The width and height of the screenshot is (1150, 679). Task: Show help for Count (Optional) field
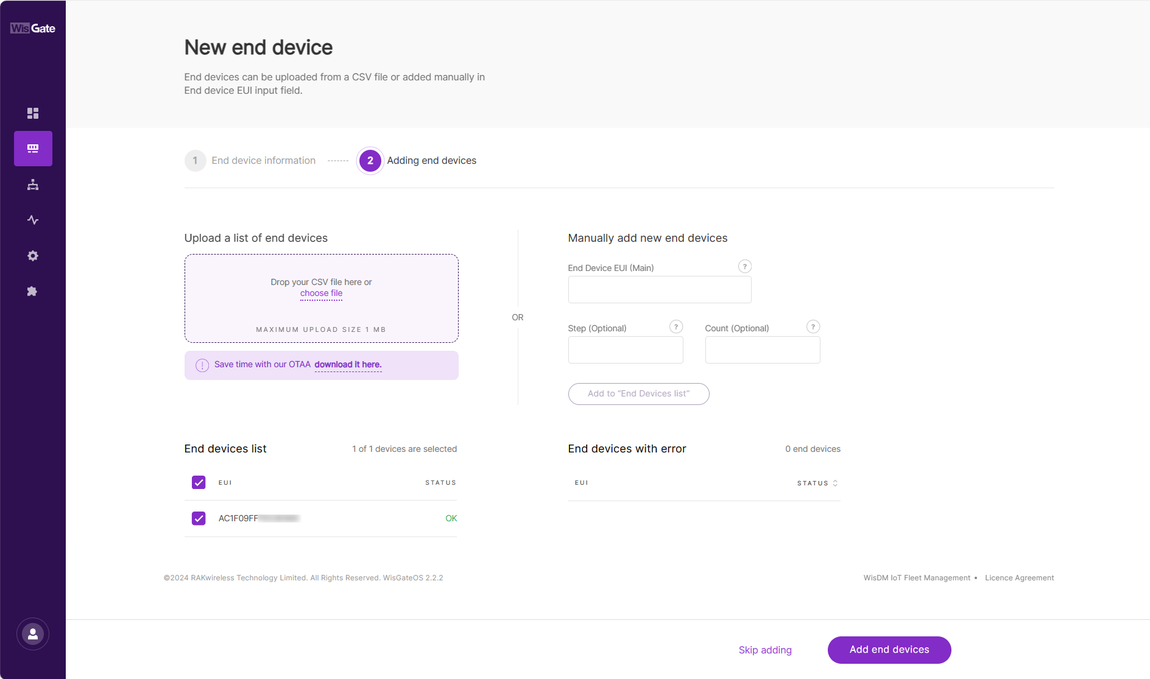(x=813, y=326)
